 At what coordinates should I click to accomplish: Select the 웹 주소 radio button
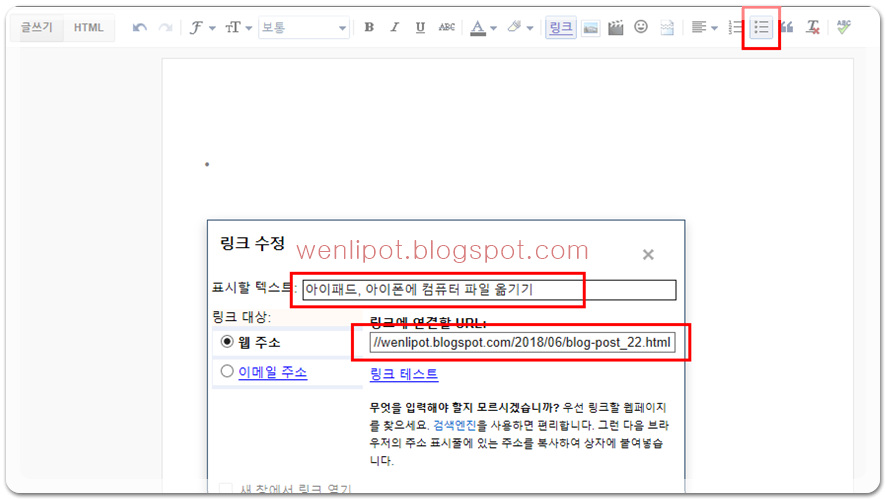click(x=227, y=341)
